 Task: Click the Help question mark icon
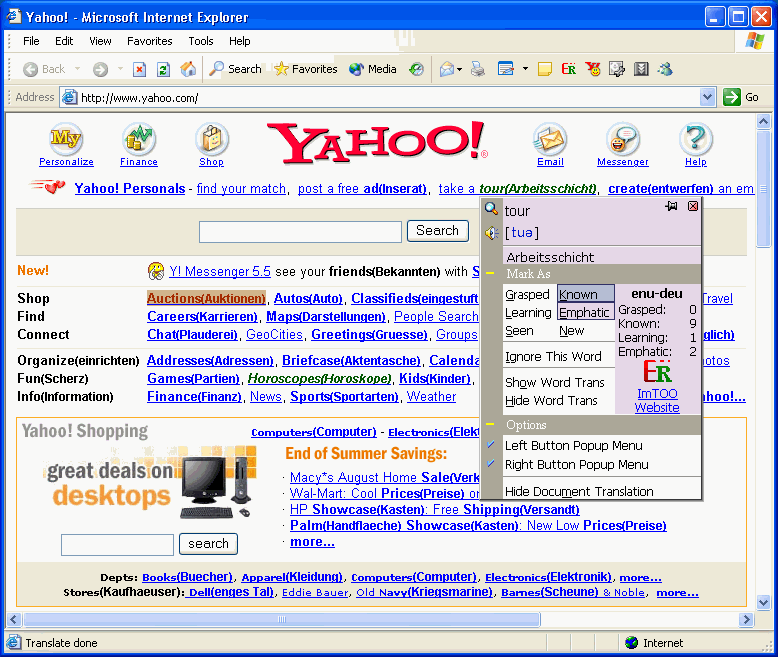[x=696, y=138]
